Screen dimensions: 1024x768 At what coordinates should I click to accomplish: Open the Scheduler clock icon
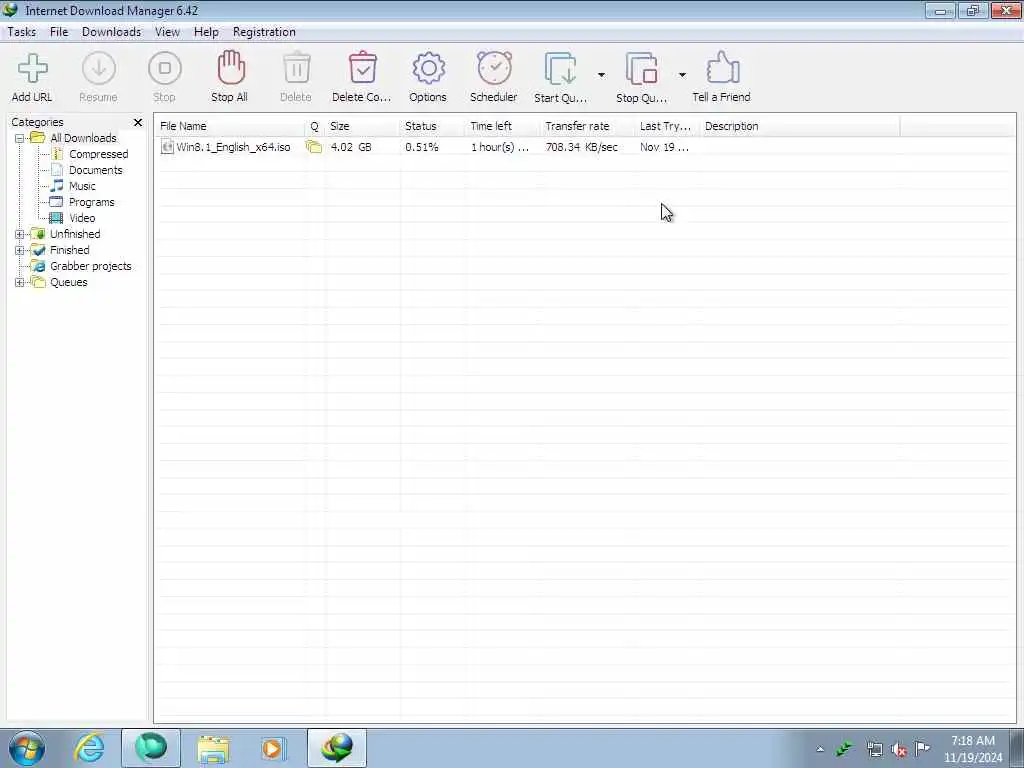pos(494,68)
